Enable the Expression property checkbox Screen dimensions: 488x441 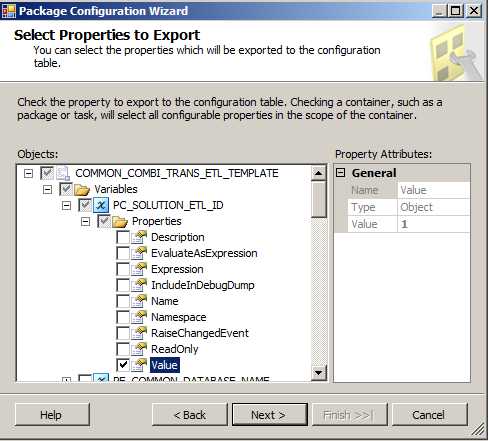tap(123, 269)
